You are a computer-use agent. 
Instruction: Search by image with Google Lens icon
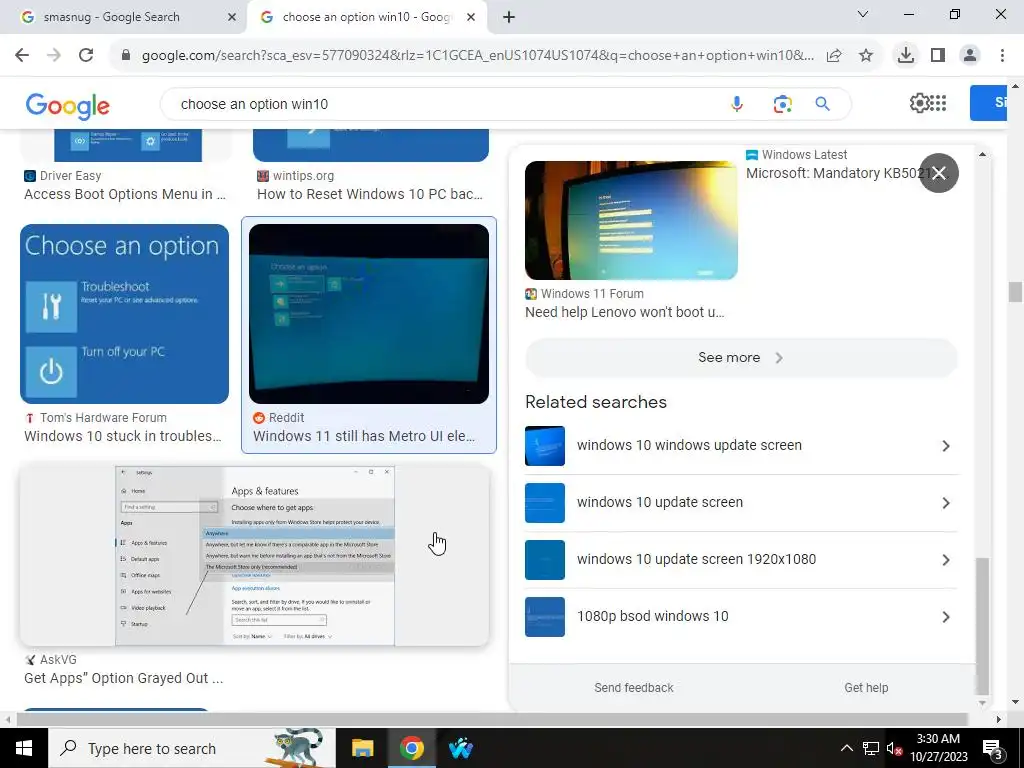pyautogui.click(x=782, y=104)
